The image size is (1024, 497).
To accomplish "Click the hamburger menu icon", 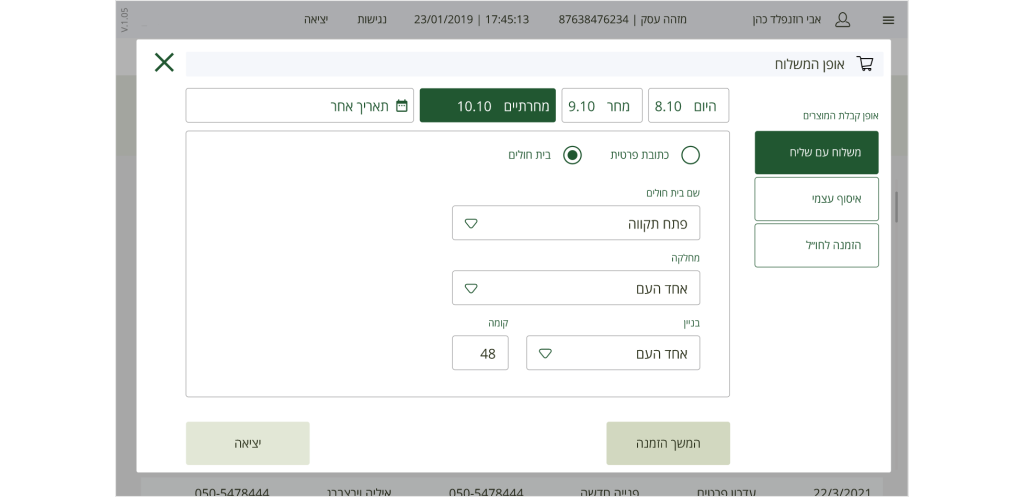I will tap(888, 20).
